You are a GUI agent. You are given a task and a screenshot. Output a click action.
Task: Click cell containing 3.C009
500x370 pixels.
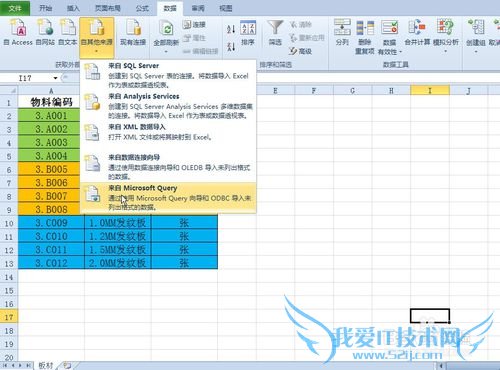point(51,223)
